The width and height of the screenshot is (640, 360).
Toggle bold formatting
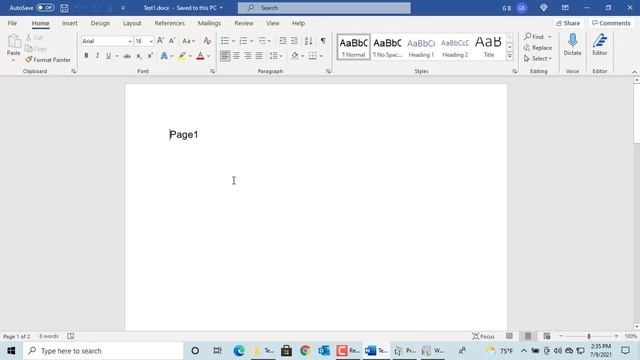(86, 56)
